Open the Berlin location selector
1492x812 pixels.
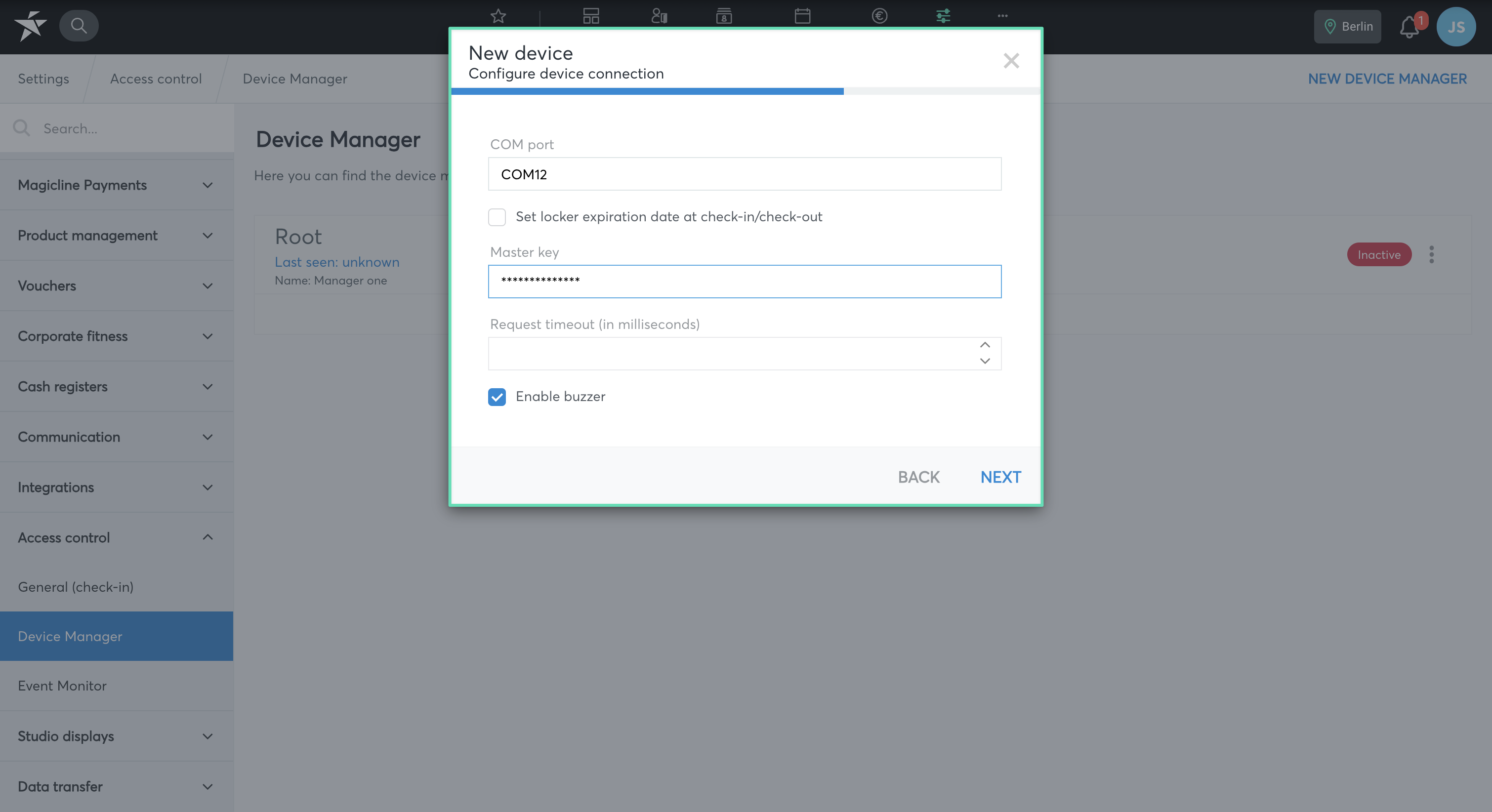(1347, 27)
